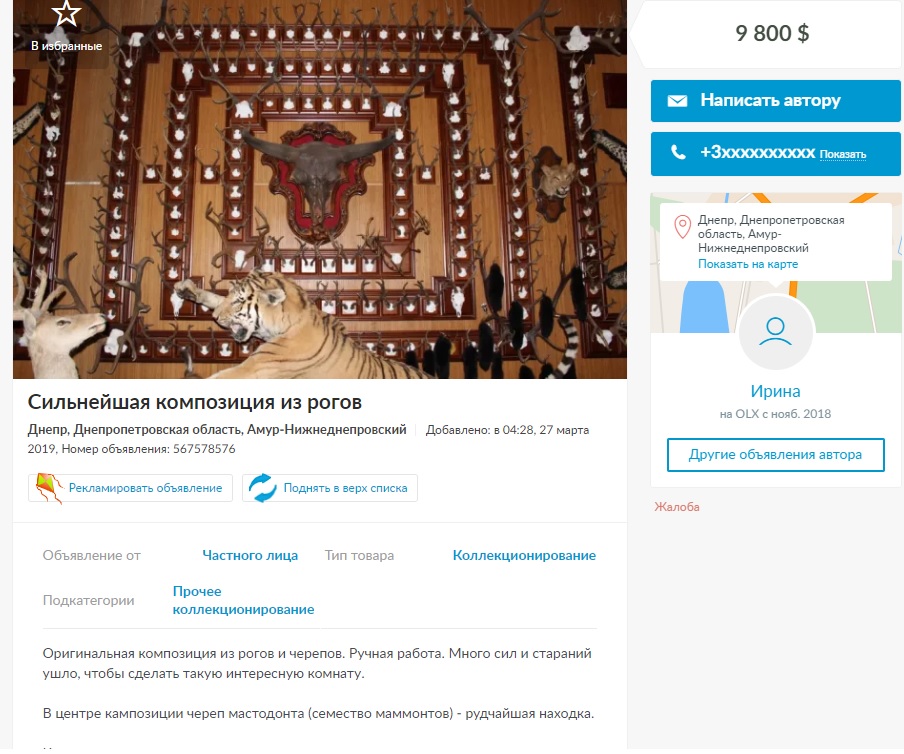Open 'Написать автору' message button
The image size is (904, 754).
[x=775, y=101]
